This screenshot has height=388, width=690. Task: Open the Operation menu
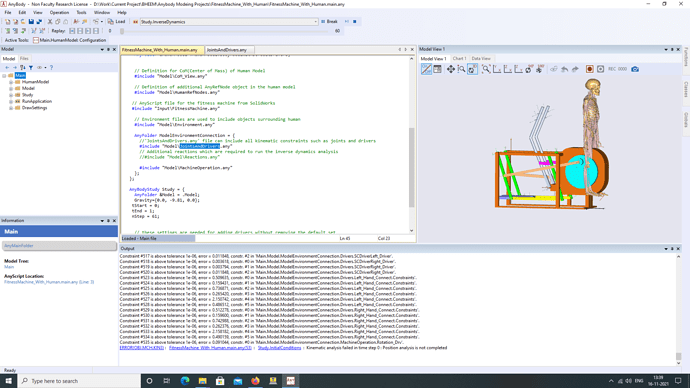click(x=59, y=13)
